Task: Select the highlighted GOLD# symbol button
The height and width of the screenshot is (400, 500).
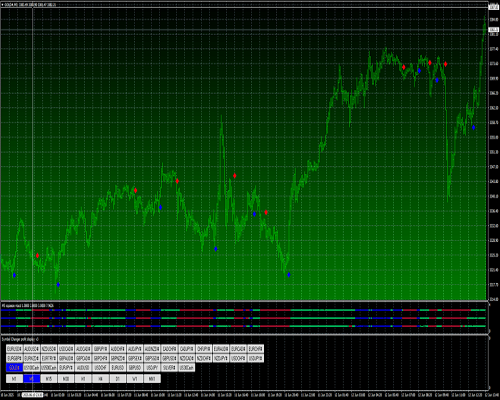Action: [x=14, y=368]
